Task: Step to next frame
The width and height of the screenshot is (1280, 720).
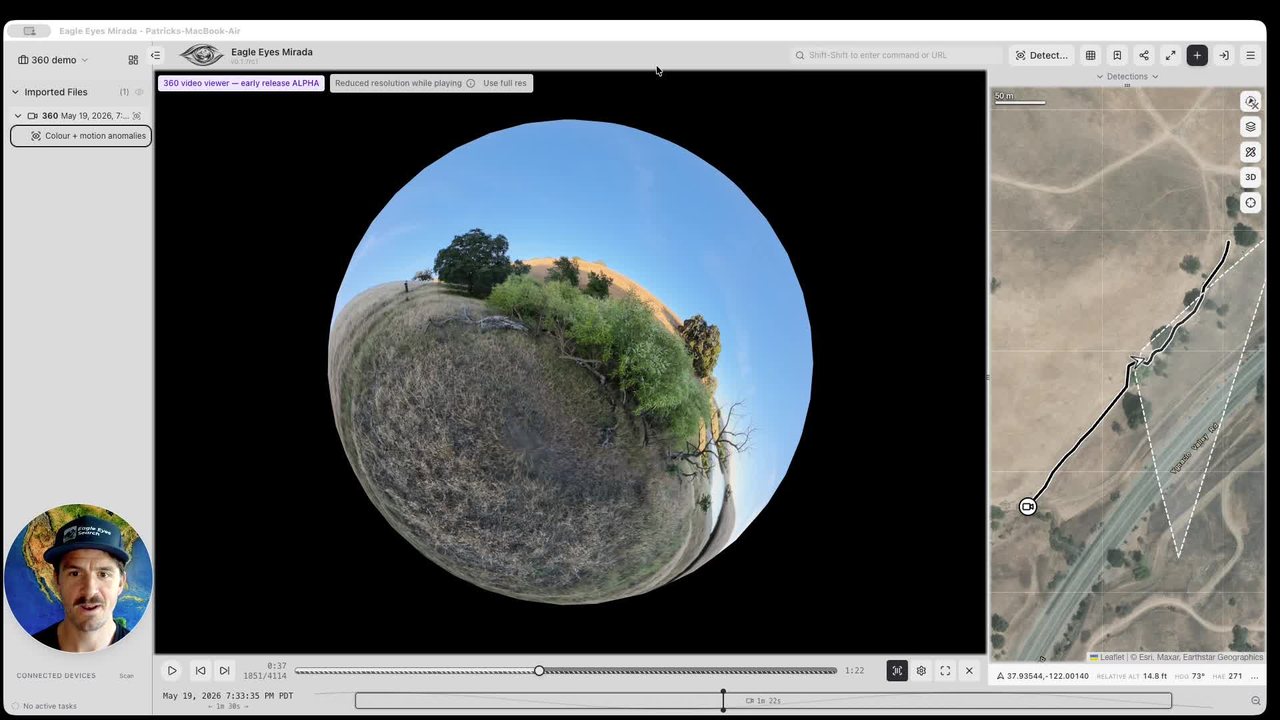Action: (224, 671)
